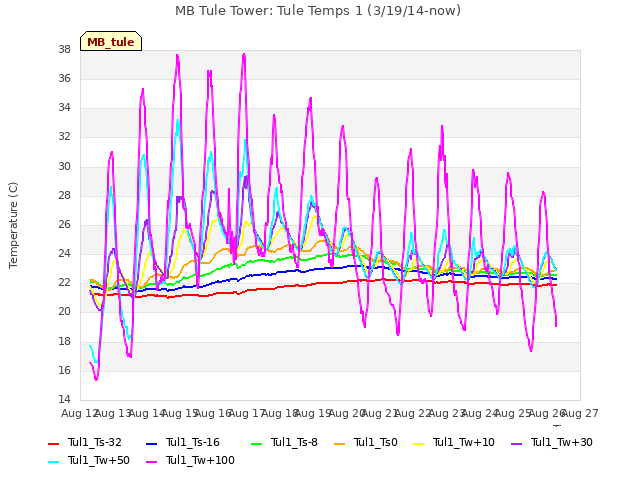Click the Aug 23 x-axis label

tap(447, 414)
